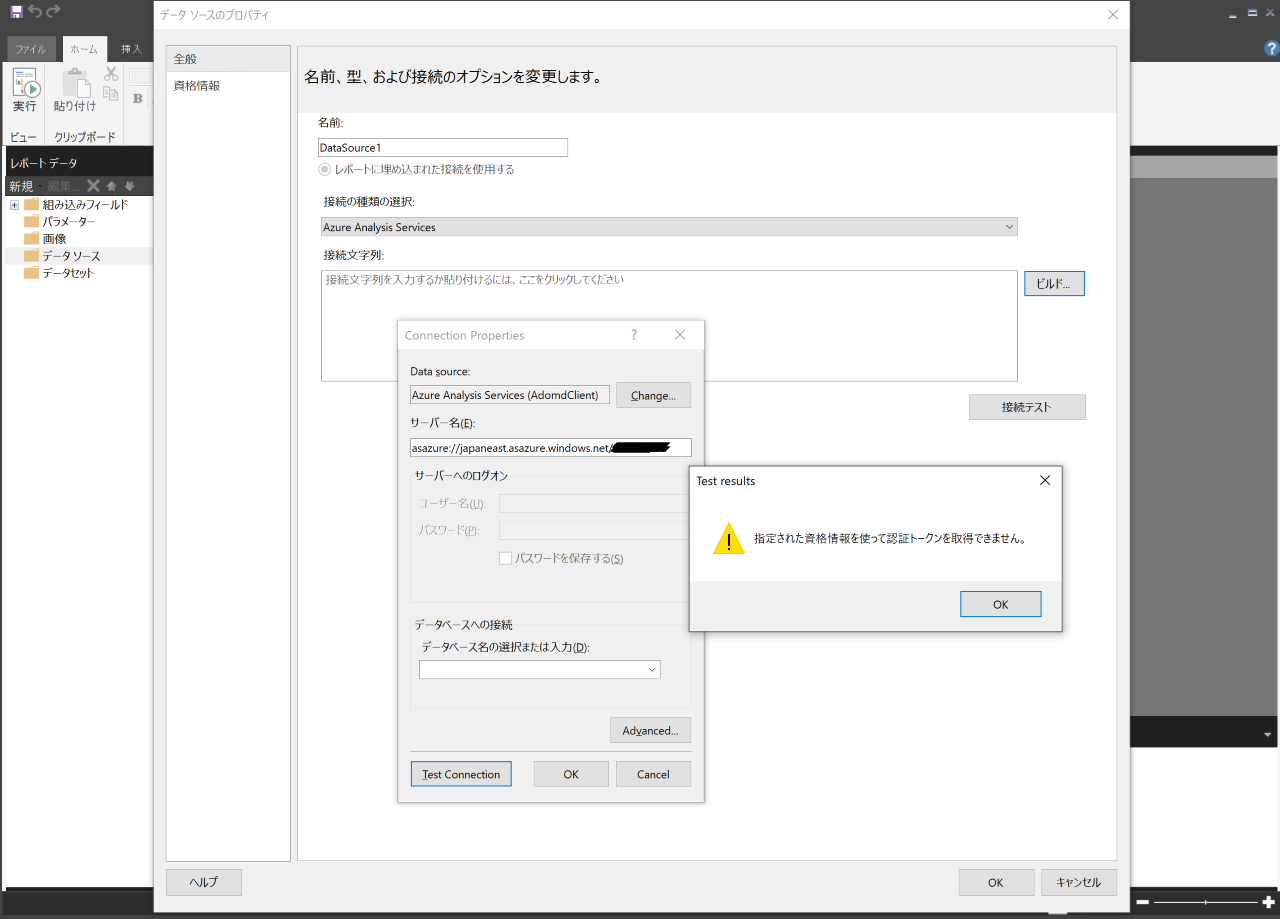
Task: Click the redo arrow in Report Builder
Action: coord(53,11)
